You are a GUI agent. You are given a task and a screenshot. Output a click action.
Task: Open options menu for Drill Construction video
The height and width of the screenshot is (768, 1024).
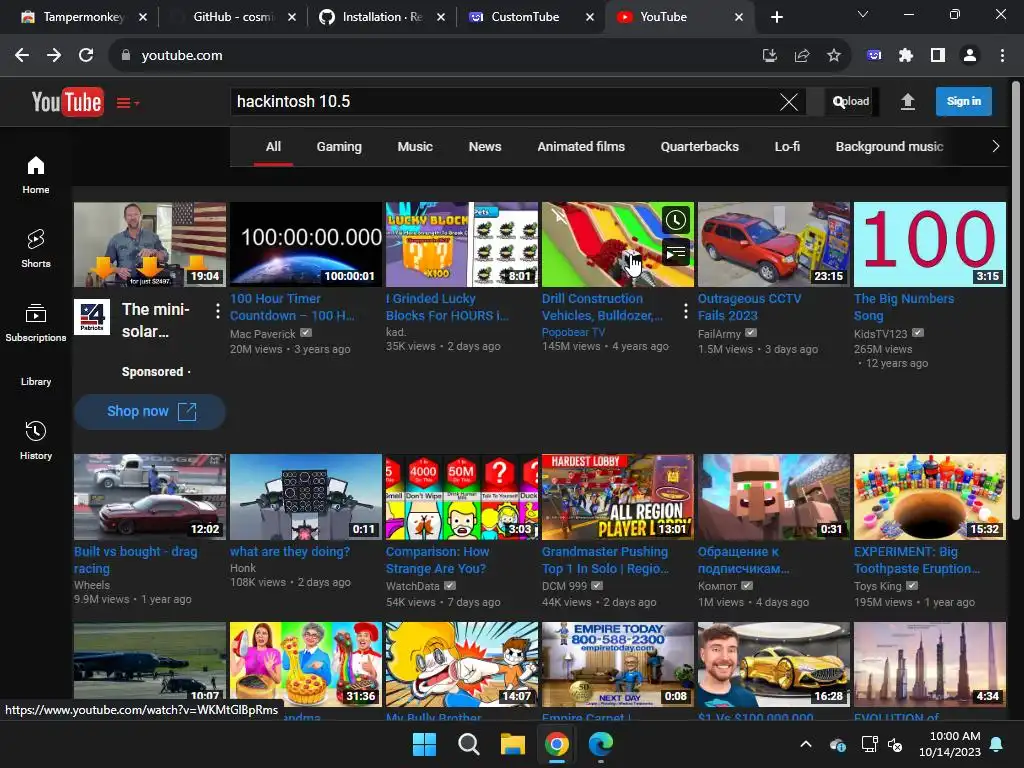(685, 312)
